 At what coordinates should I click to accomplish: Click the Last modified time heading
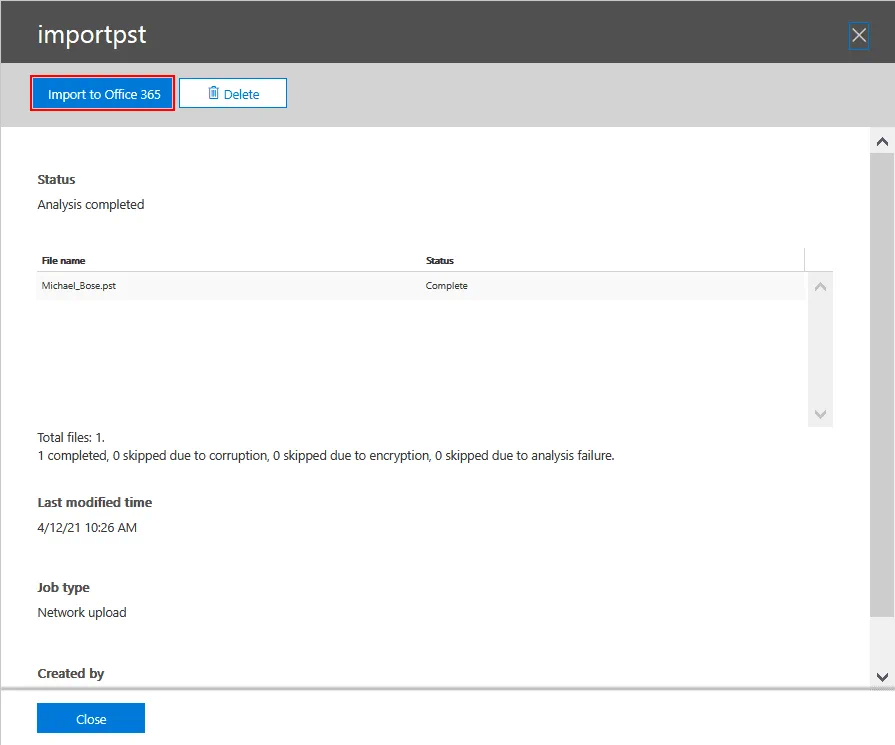click(95, 502)
